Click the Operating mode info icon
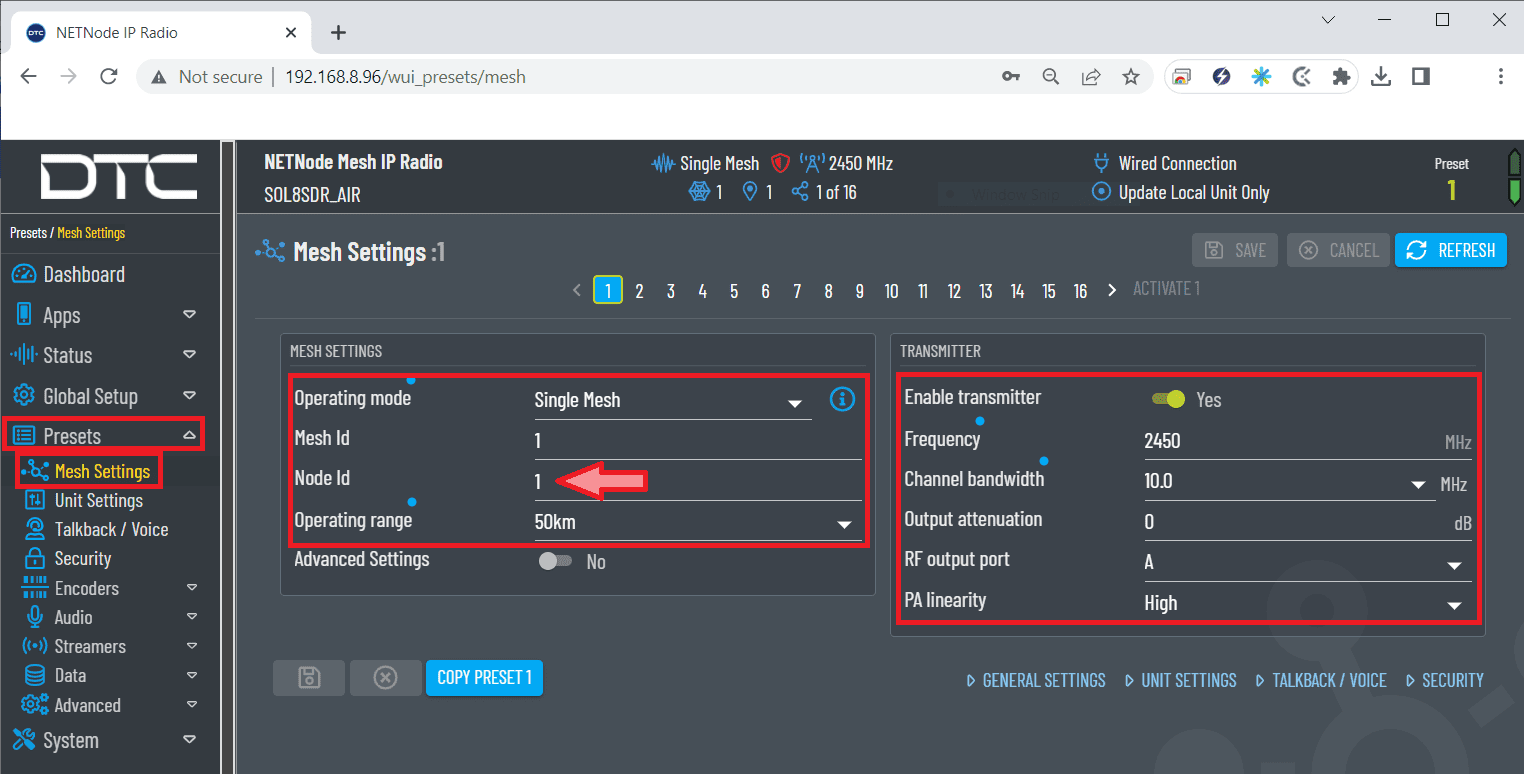 pos(842,400)
